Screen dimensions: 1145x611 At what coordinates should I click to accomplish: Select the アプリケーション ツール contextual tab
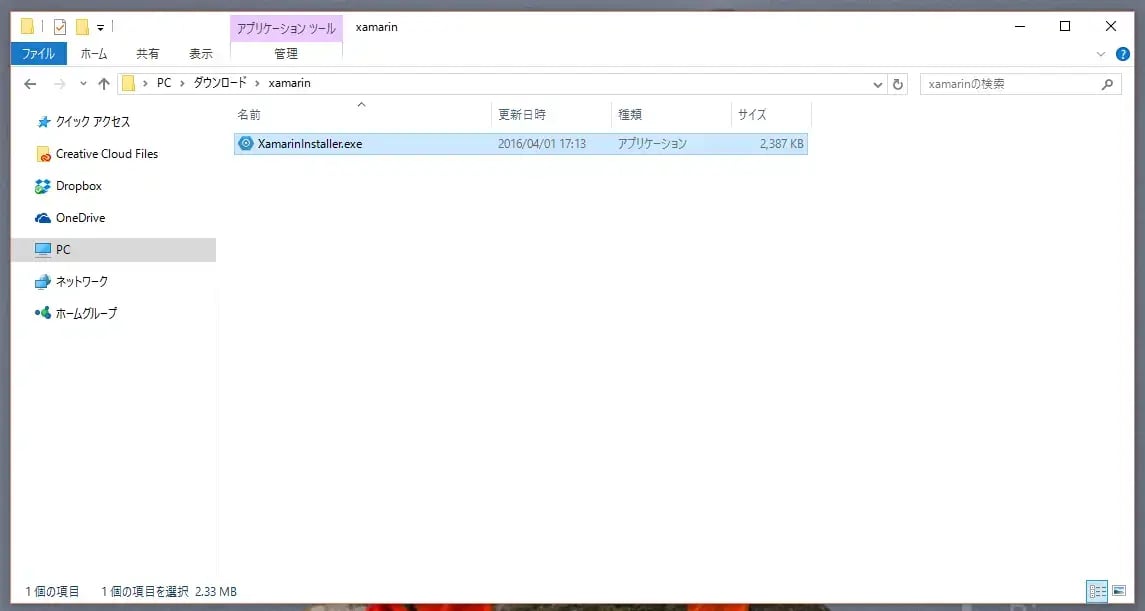pyautogui.click(x=286, y=28)
